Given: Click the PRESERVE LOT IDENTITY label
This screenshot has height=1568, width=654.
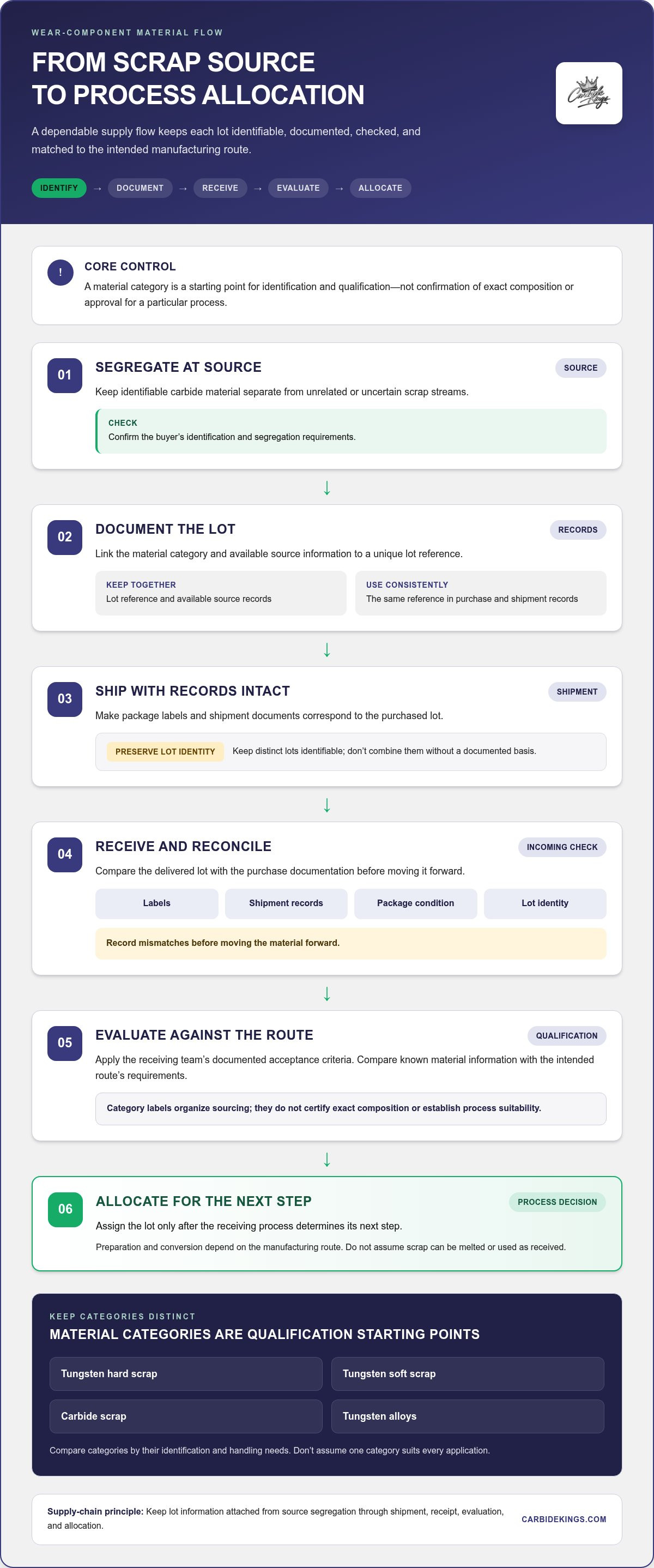Looking at the screenshot, I should [166, 752].
